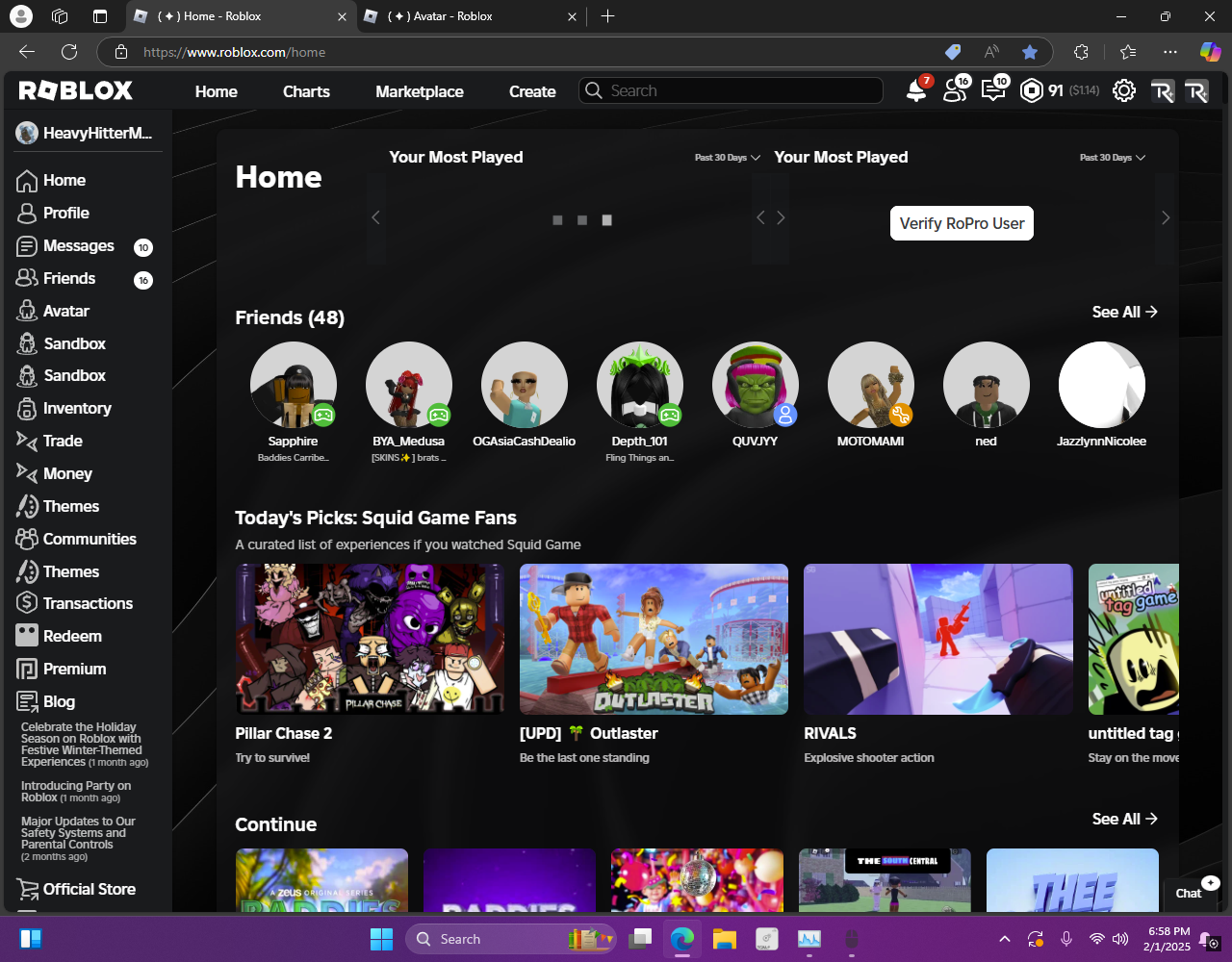Open Marketplace in top navigation
The image size is (1232, 962).
point(420,91)
